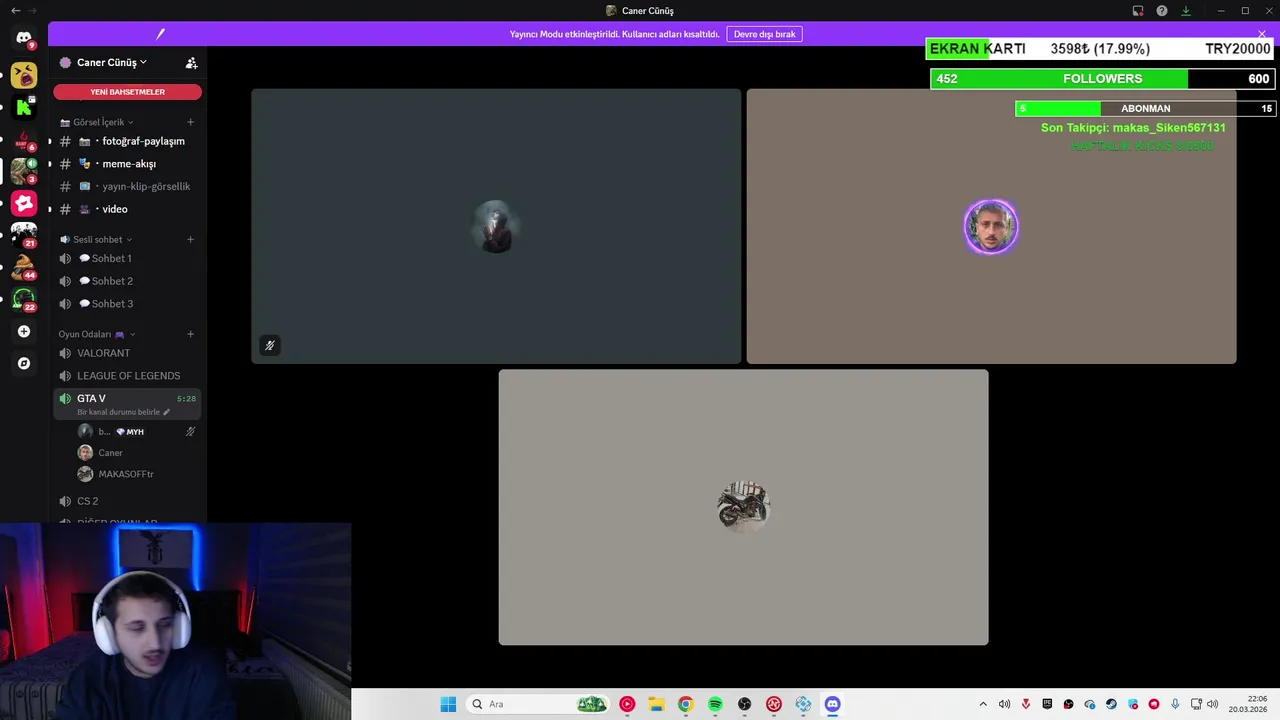Collapse the Sesli sohbet category
The width and height of the screenshot is (1280, 720).
[96, 239]
